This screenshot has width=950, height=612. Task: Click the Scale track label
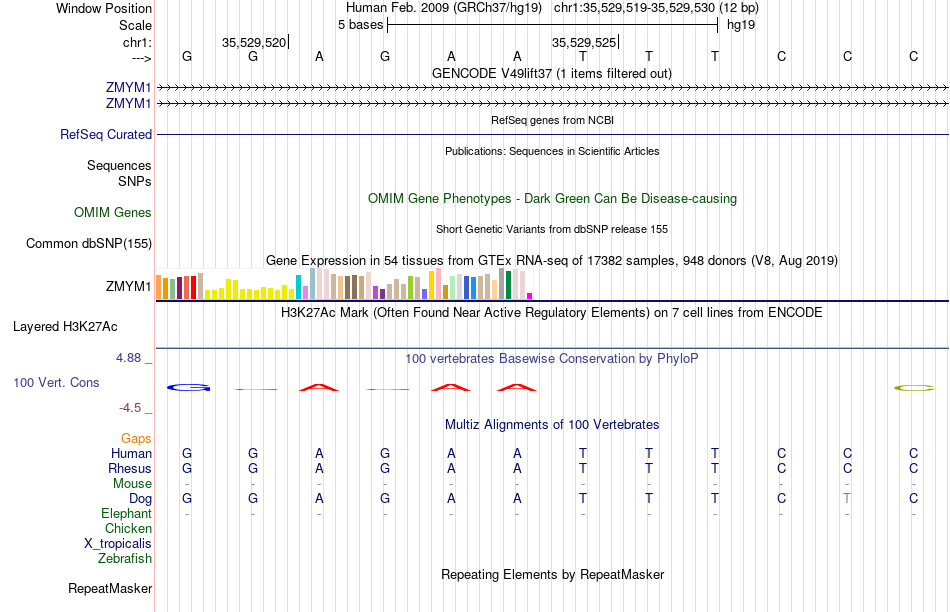tap(135, 25)
